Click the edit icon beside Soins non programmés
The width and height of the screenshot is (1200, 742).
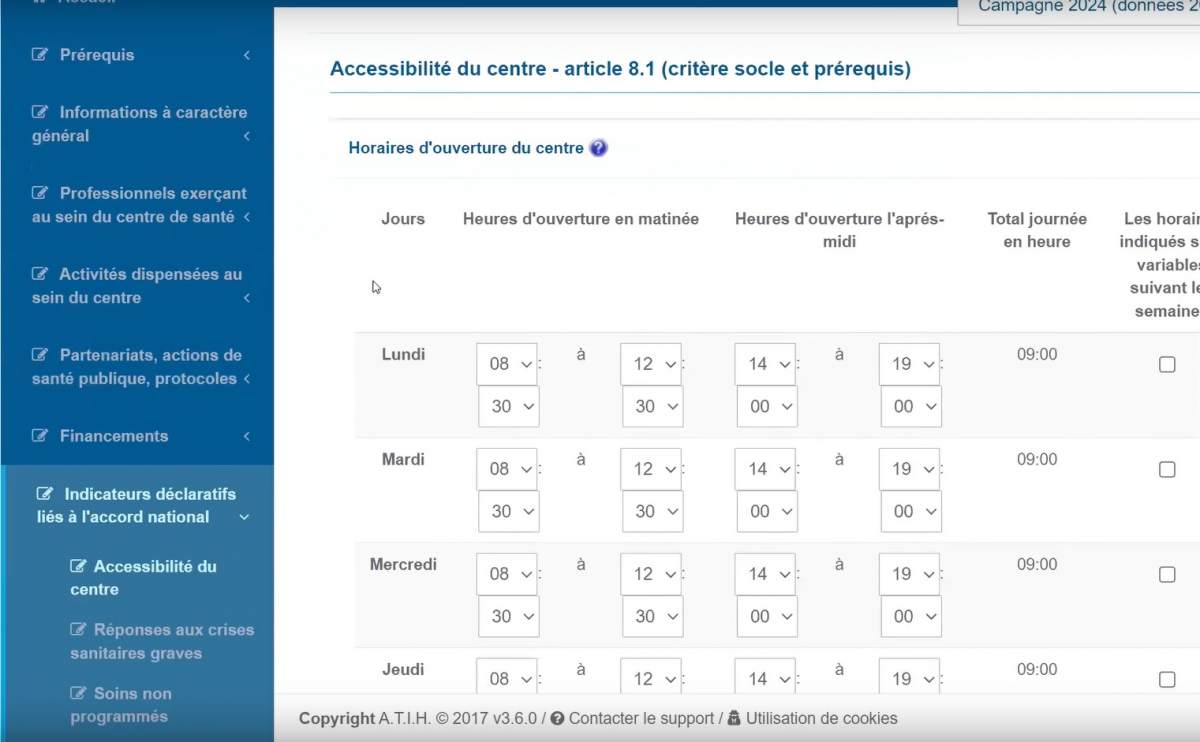coord(78,693)
